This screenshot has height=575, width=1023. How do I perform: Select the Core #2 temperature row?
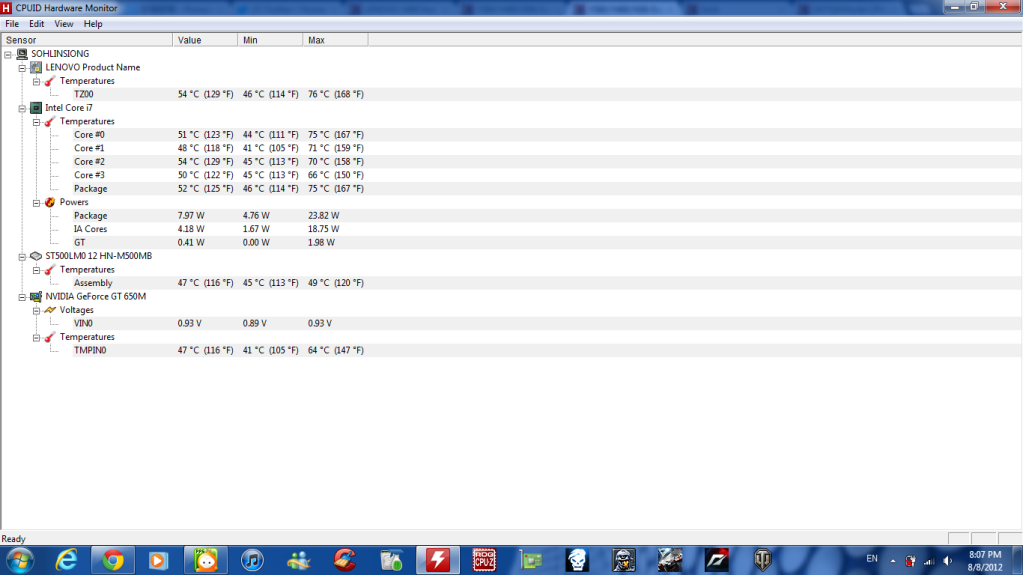click(x=89, y=162)
